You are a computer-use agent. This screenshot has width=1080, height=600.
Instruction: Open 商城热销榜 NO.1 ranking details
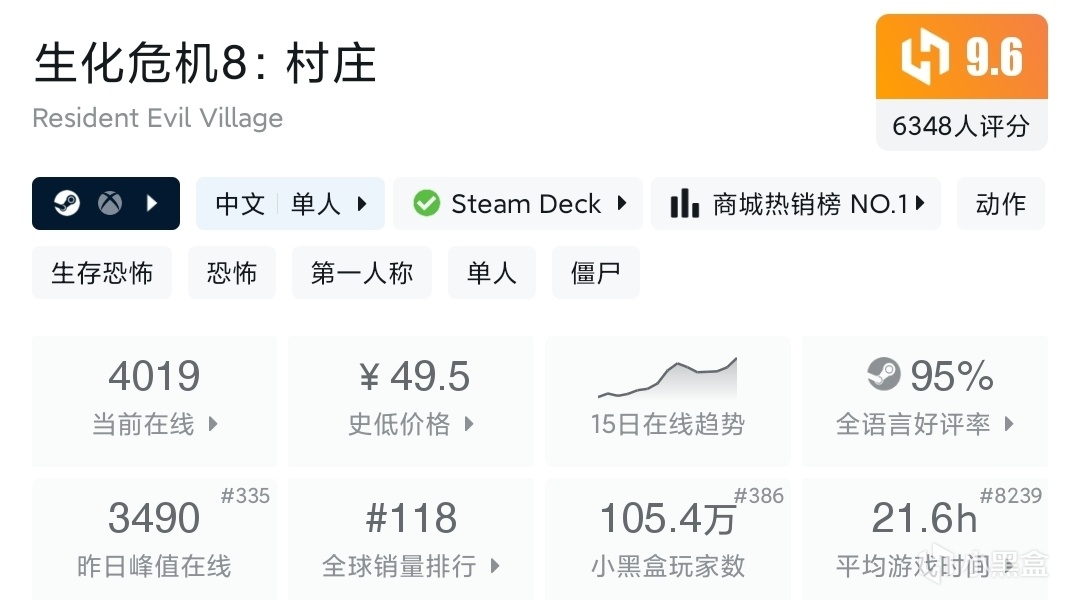[797, 204]
